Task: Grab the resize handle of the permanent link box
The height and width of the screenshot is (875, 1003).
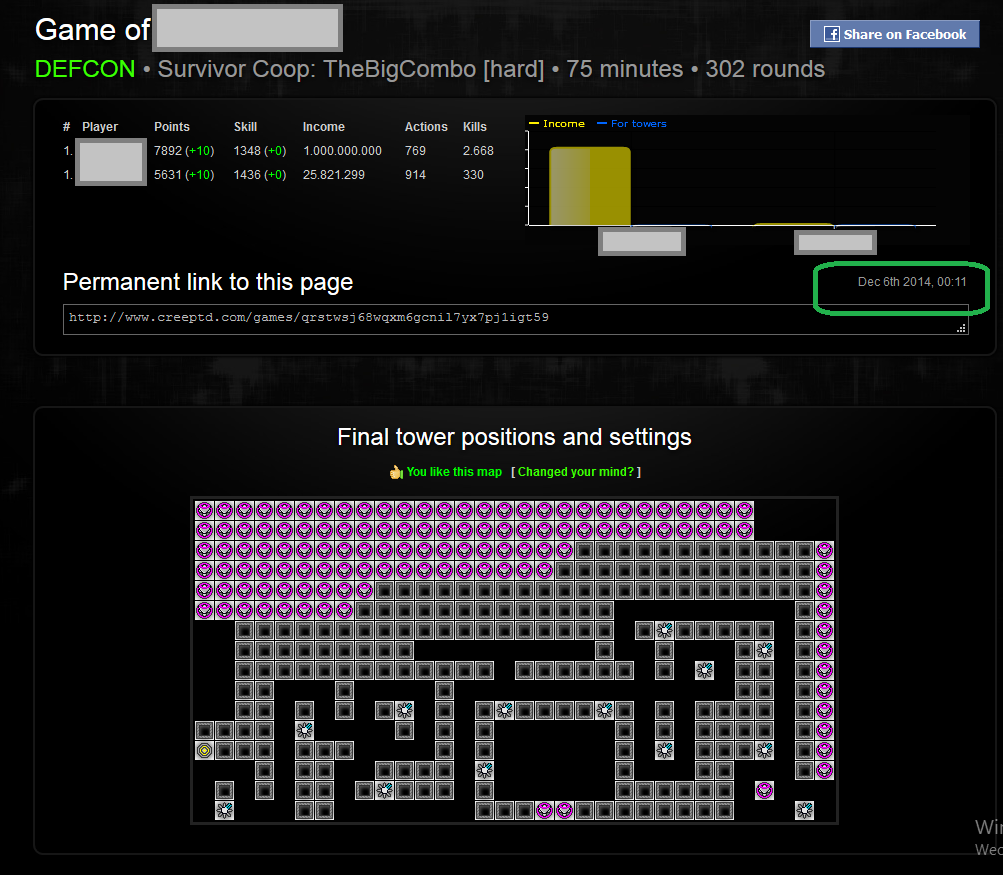Action: click(x=961, y=327)
